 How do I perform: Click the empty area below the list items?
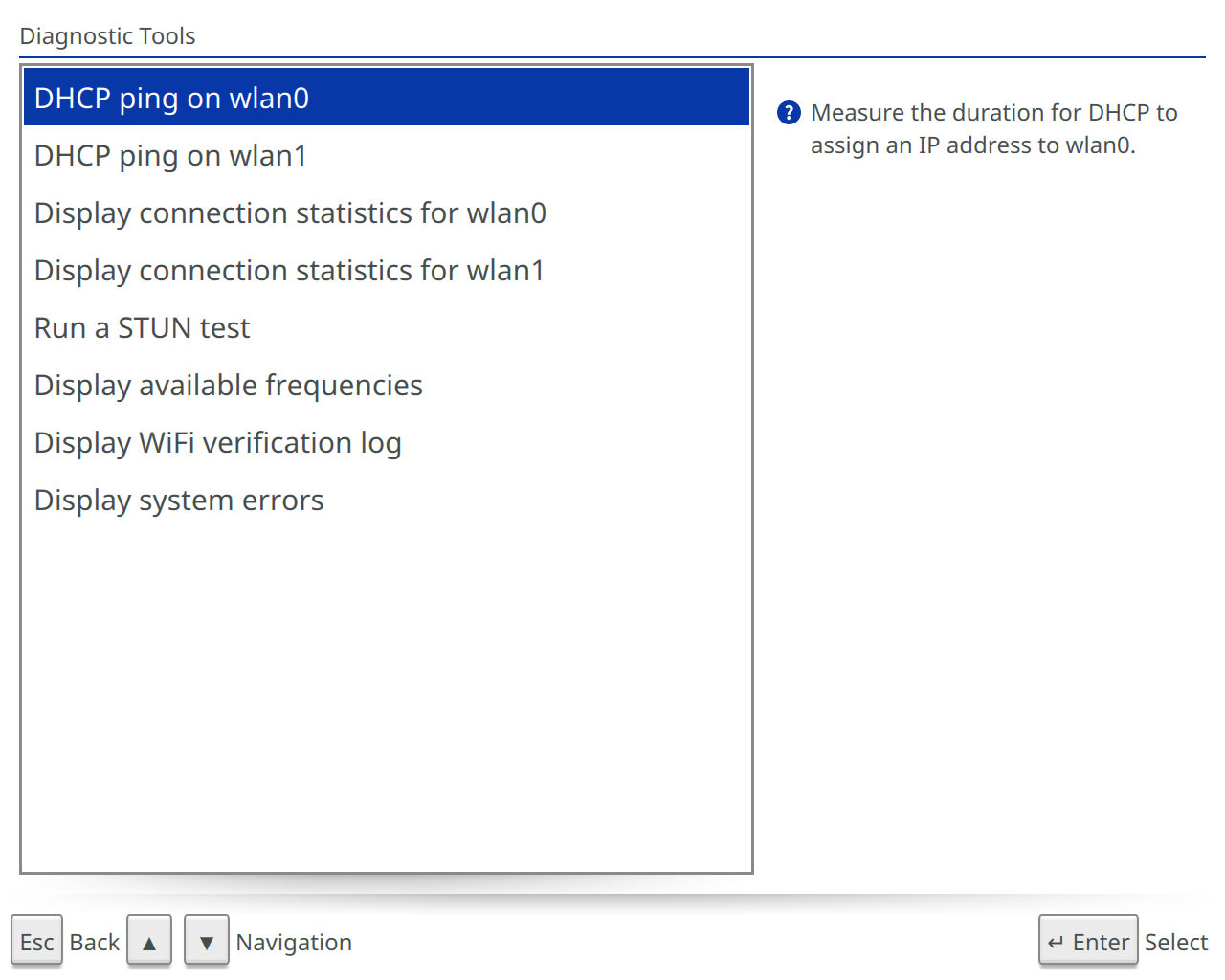click(x=386, y=689)
